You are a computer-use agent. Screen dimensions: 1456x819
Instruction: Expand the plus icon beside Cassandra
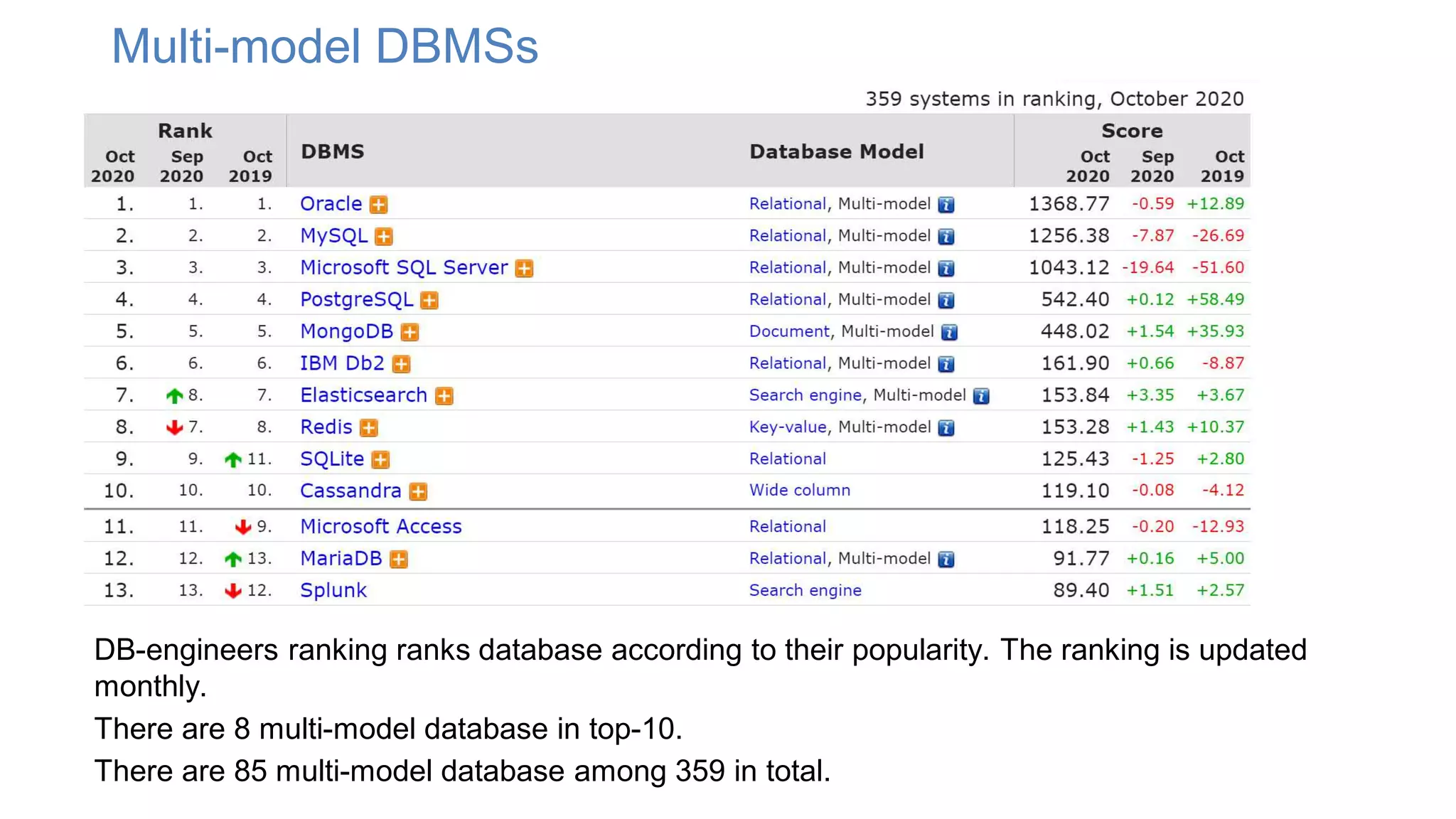click(418, 492)
